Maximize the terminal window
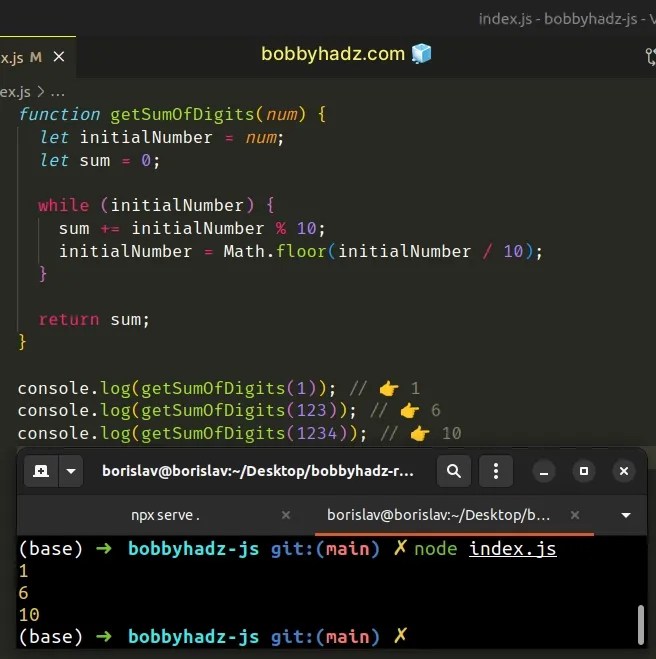 point(584,472)
